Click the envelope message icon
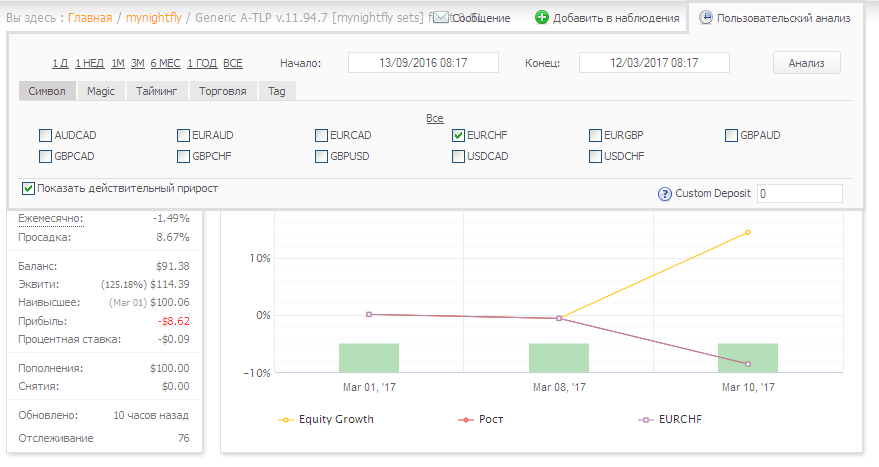 [441, 17]
